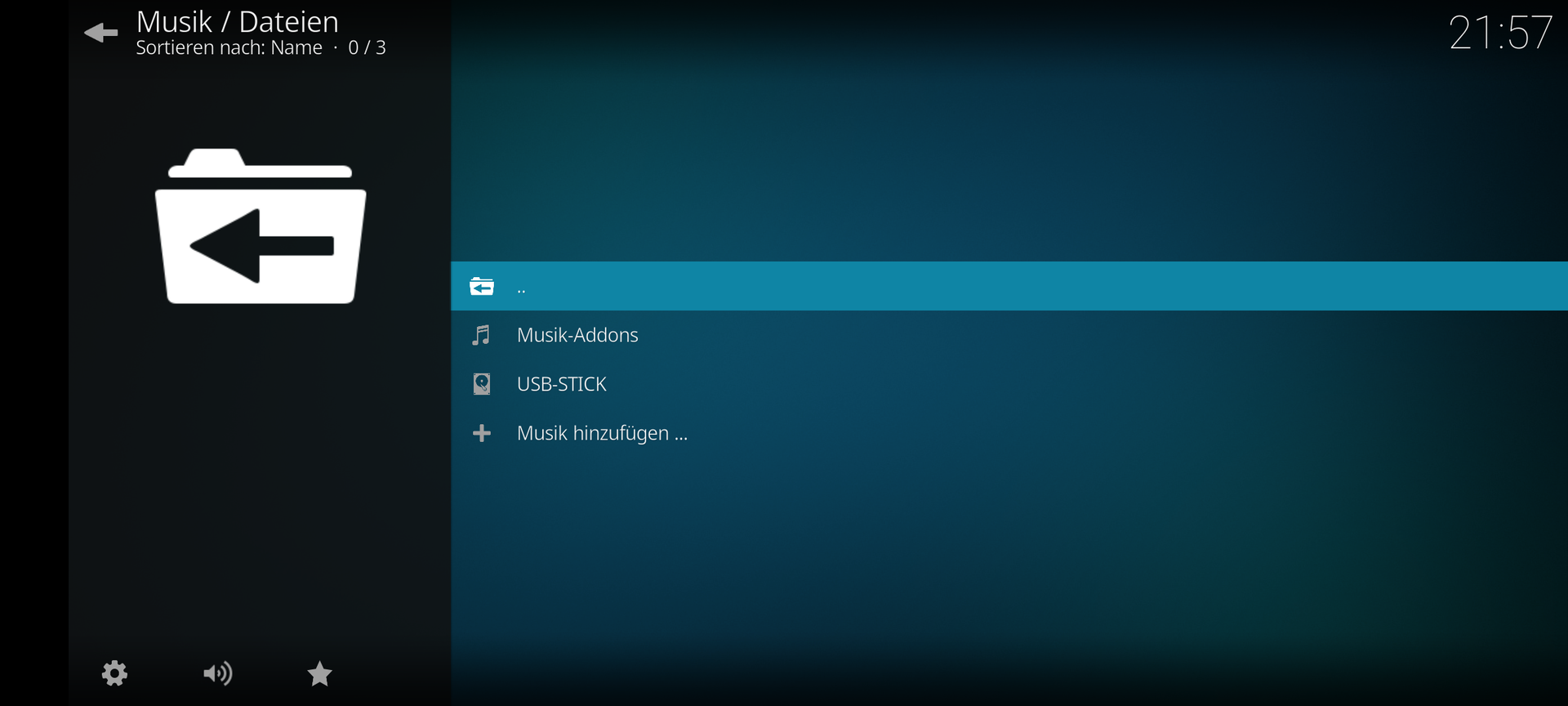
Task: Click the drive icon beside USB-STICK
Action: 482,384
